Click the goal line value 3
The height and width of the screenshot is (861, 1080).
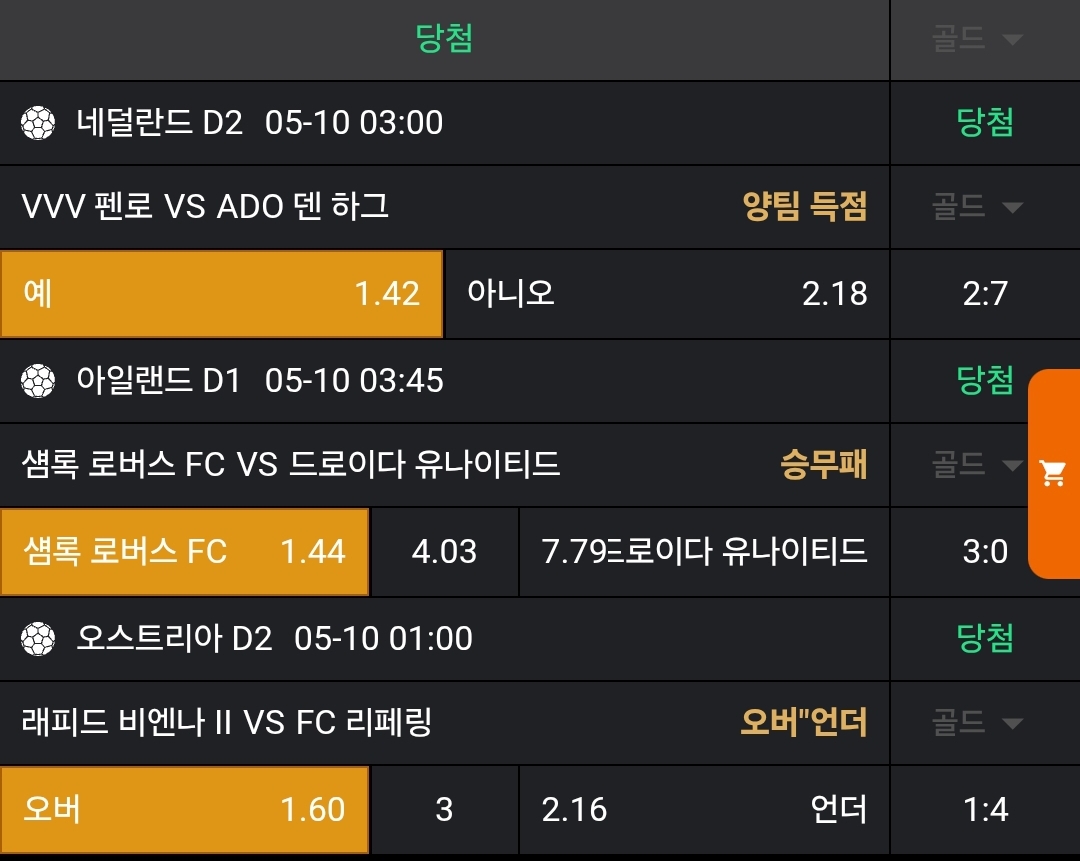[444, 809]
